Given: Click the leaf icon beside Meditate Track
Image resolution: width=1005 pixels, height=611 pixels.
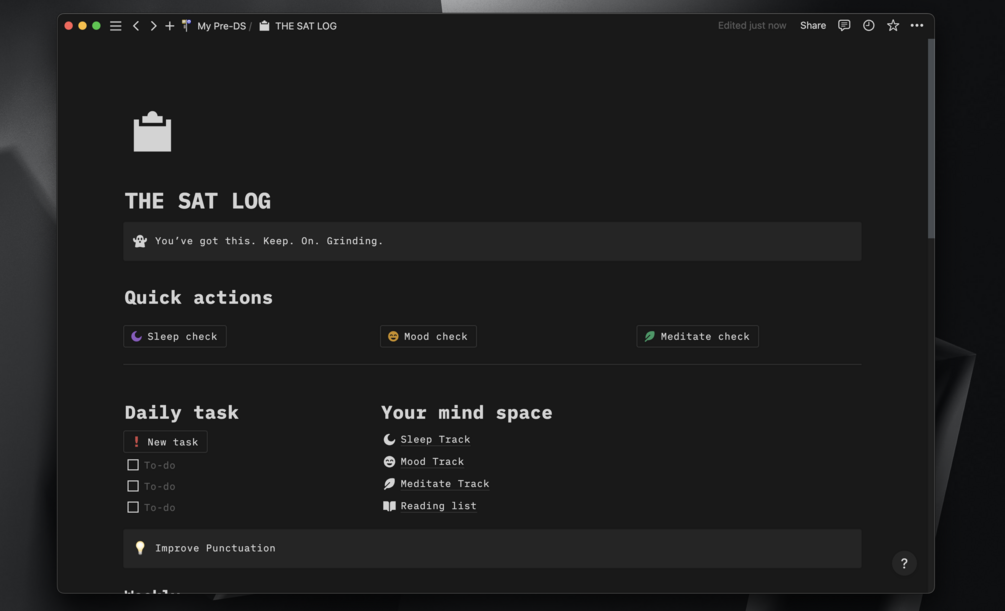Looking at the screenshot, I should [389, 483].
